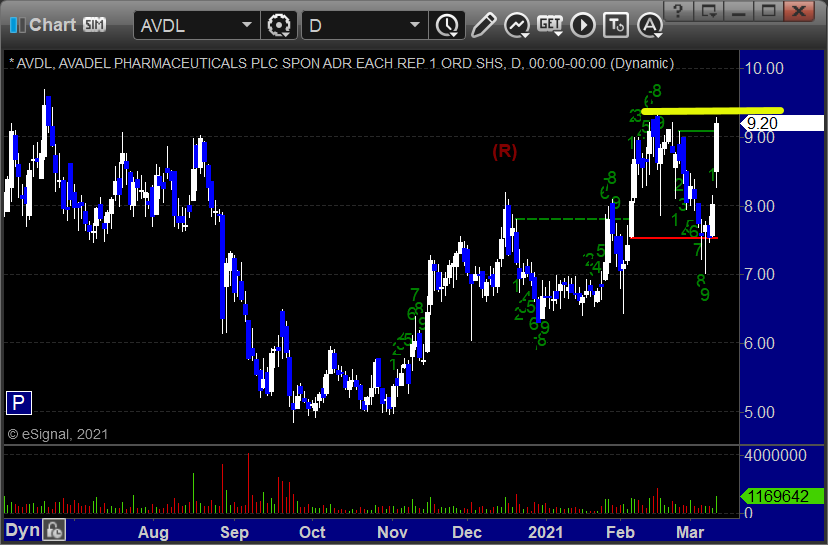Click the Nov label on time axis

(392, 532)
